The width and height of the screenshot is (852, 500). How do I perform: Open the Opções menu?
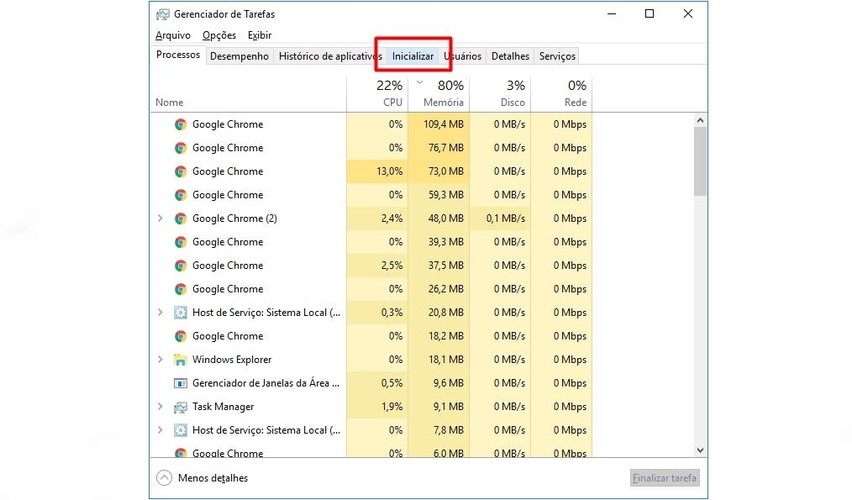click(219, 35)
